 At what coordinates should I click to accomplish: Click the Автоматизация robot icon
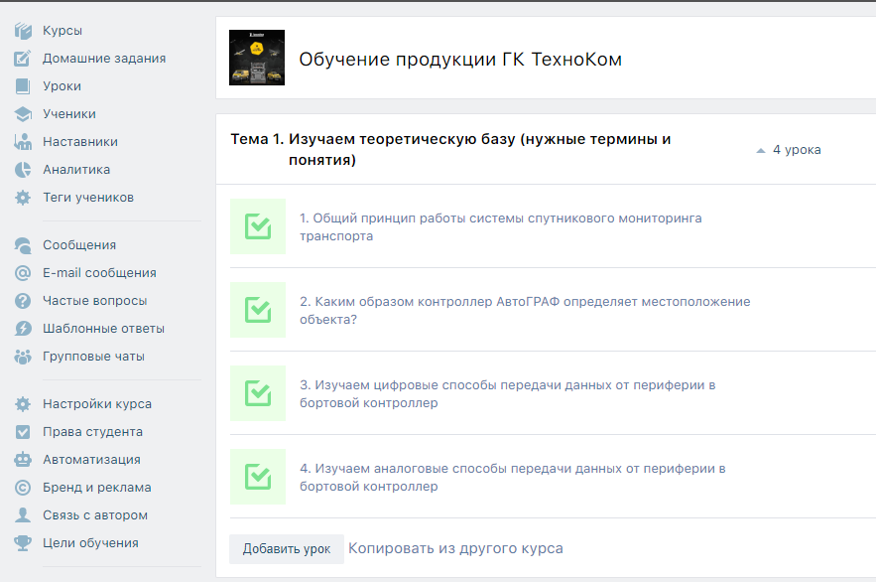[x=23, y=460]
